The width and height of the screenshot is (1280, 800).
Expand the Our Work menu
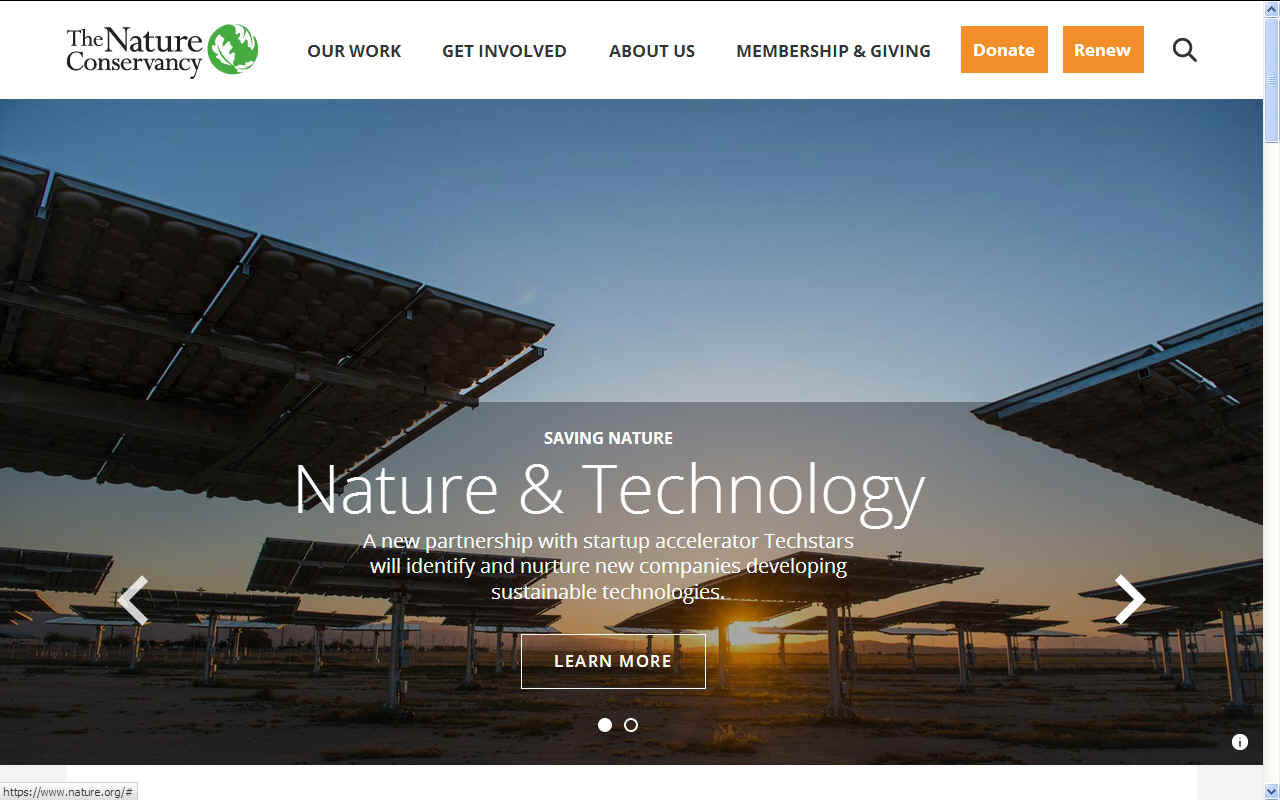pyautogui.click(x=354, y=51)
